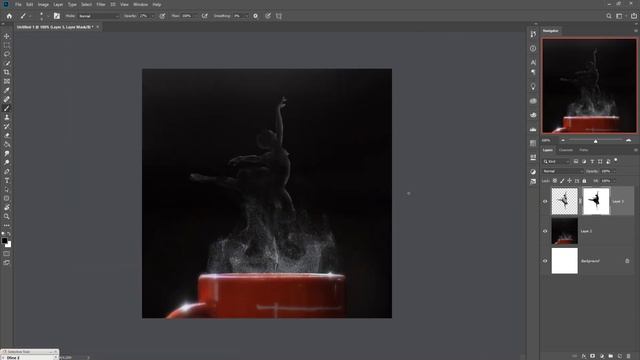This screenshot has height=360, width=640.
Task: Open Edit Toolbar three-dots icon
Action: (7, 225)
